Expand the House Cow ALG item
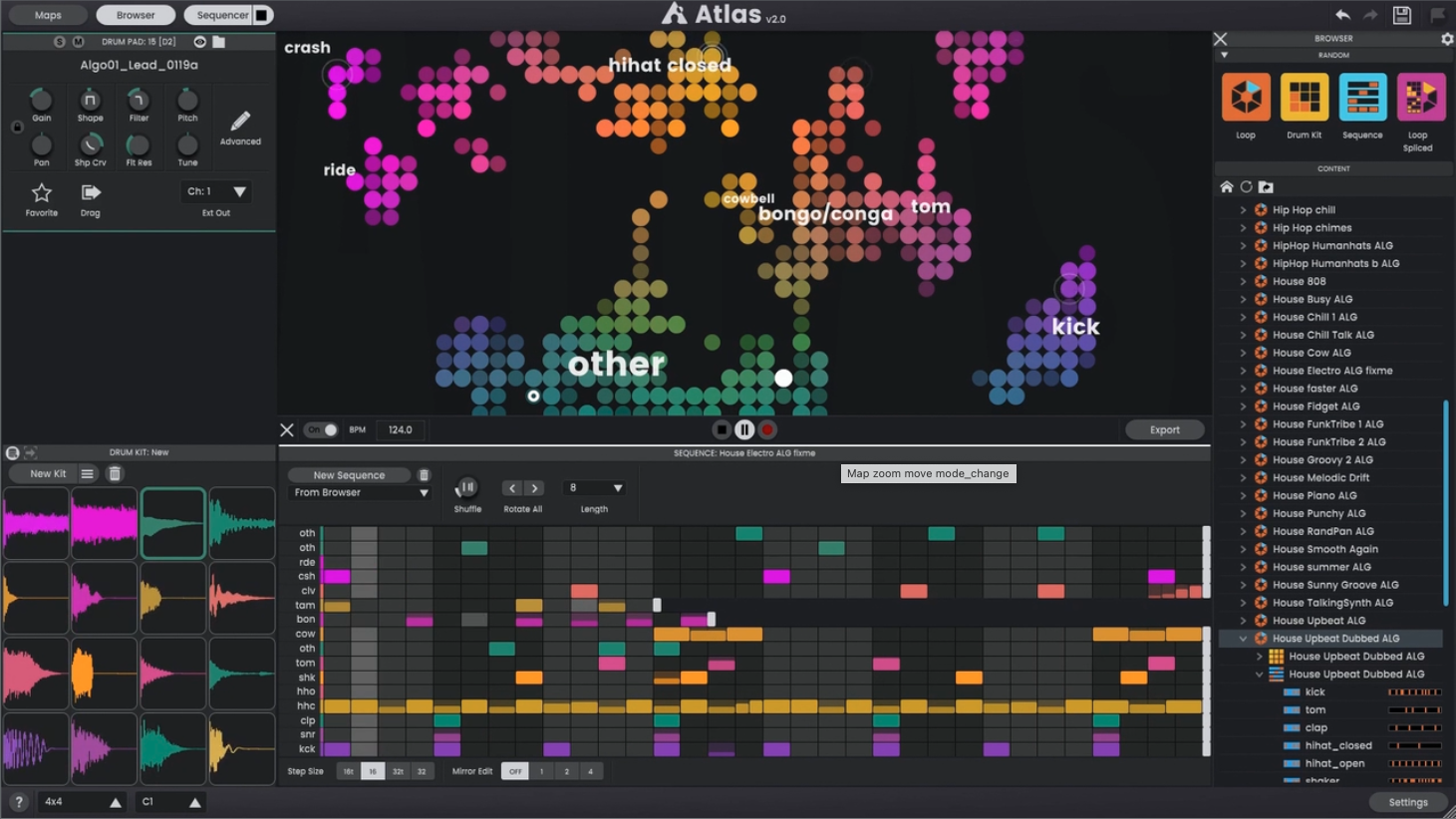Screen dimensions: 1456x819 (x=1243, y=353)
